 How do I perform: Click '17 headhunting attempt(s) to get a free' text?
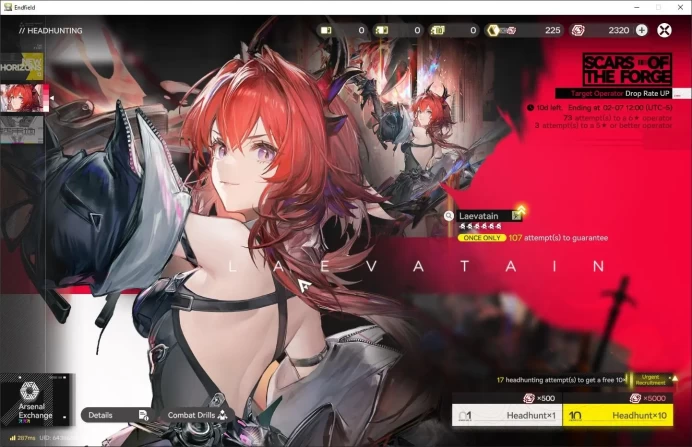point(560,380)
